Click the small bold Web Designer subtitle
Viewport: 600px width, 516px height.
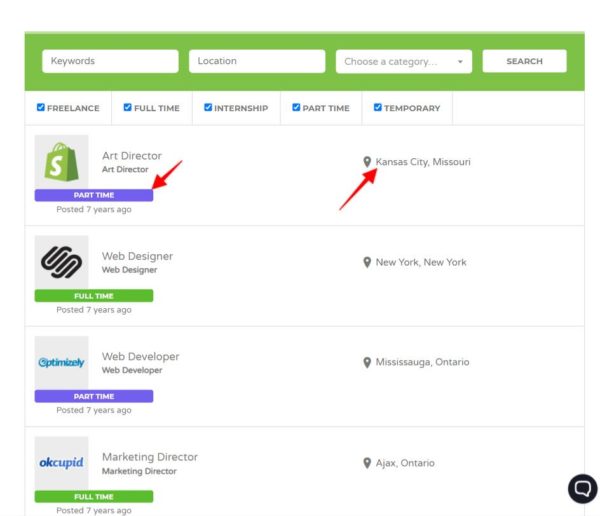tap(129, 270)
